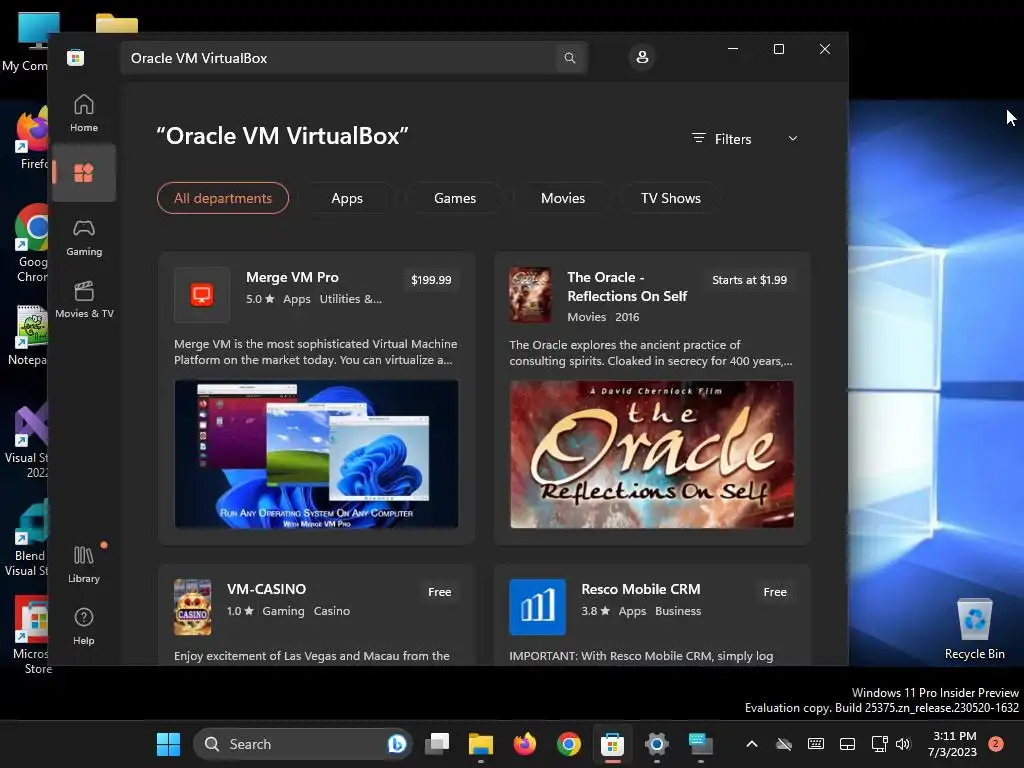Click the volume speaker tray icon
1024x768 pixels.
[903, 744]
